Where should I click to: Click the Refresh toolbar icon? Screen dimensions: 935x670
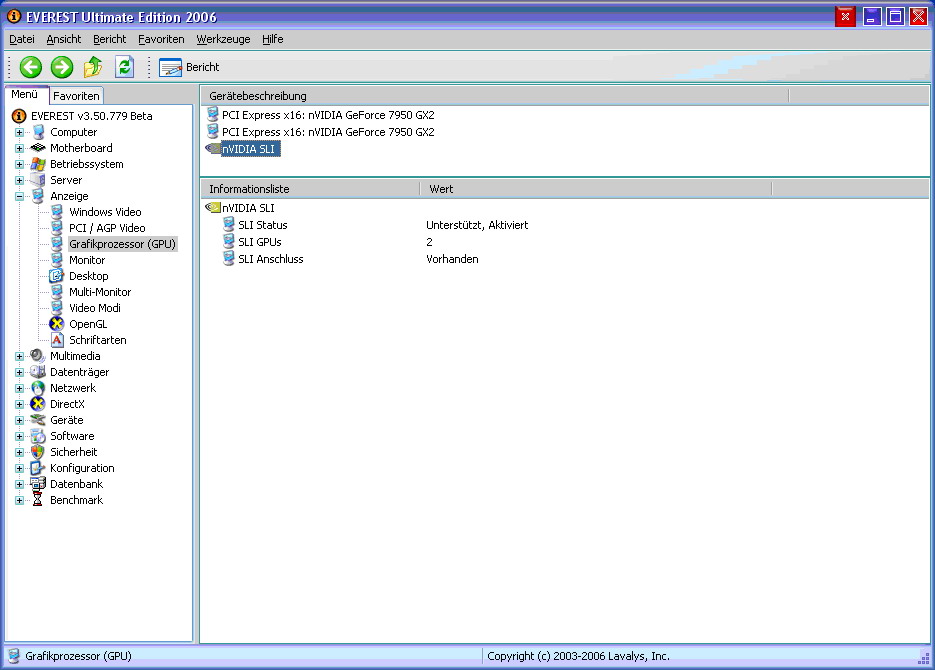[124, 67]
